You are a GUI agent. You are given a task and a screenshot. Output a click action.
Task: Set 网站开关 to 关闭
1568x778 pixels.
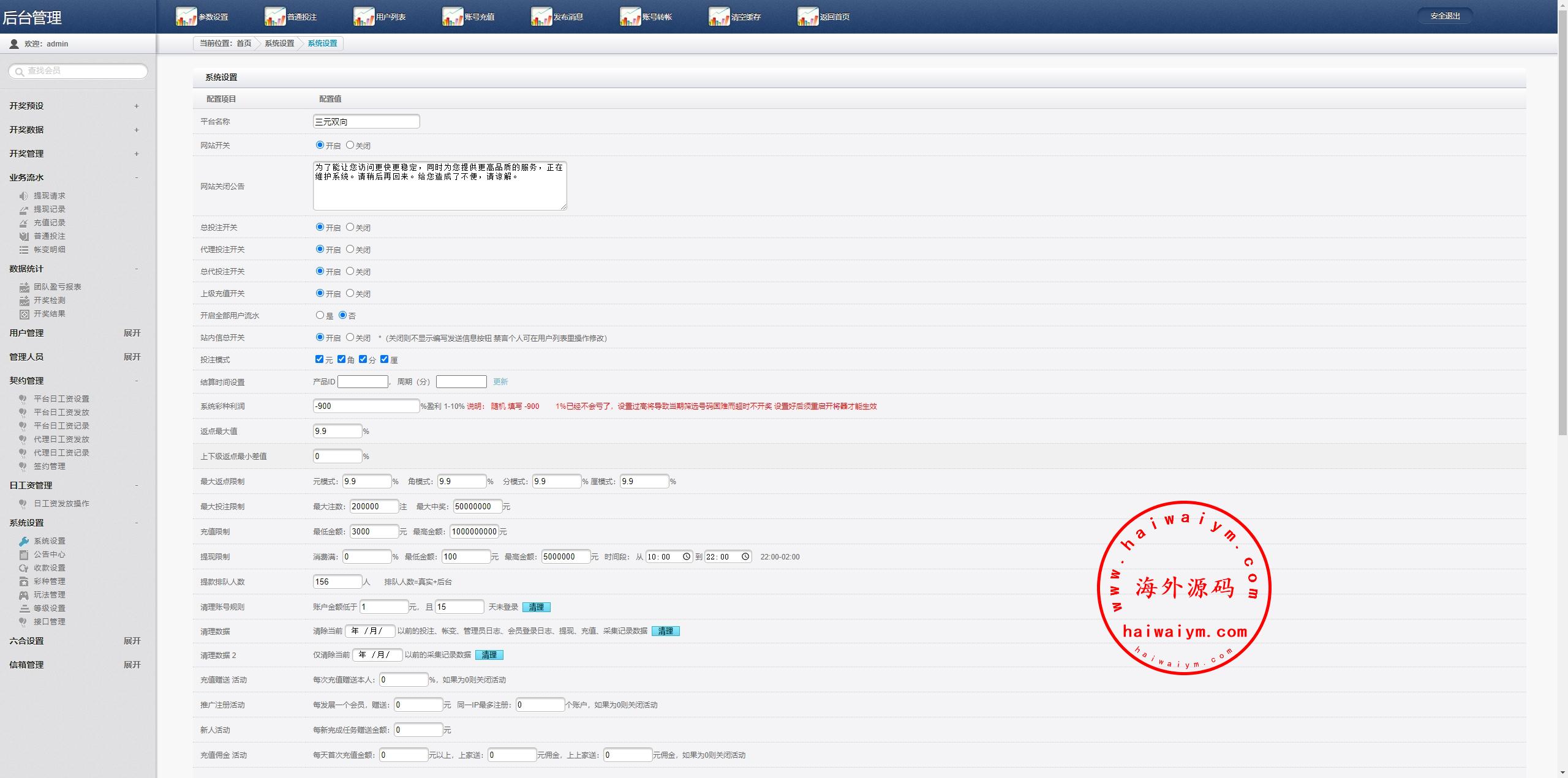click(350, 145)
